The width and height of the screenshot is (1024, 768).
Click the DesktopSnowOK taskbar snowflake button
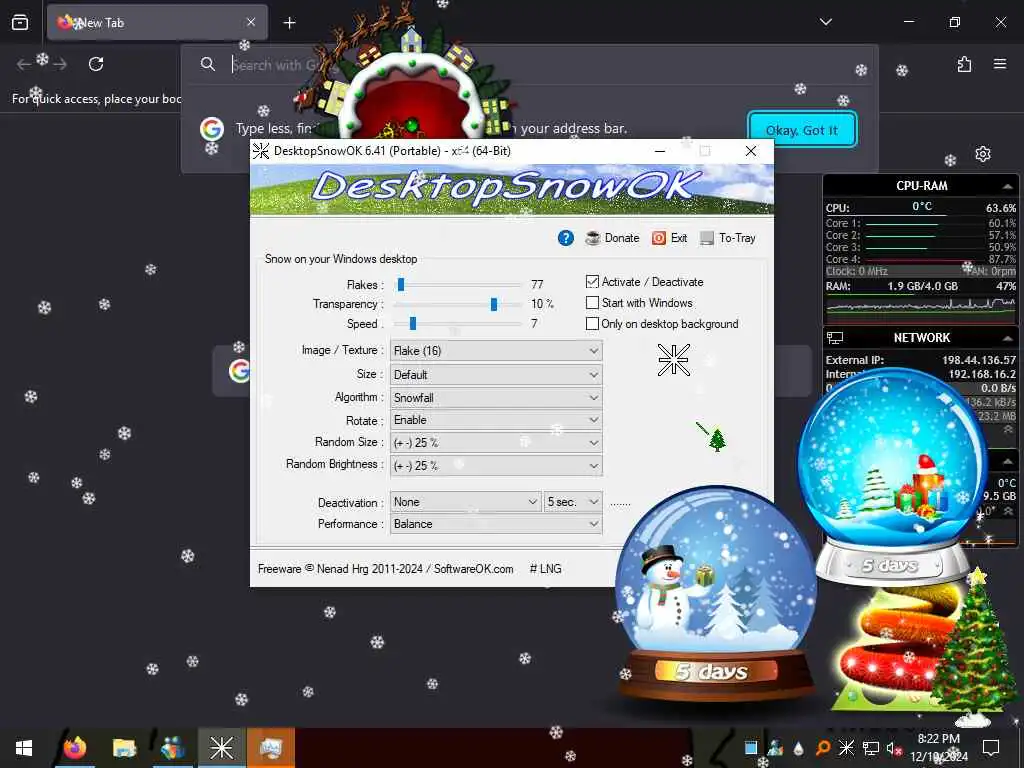click(221, 748)
